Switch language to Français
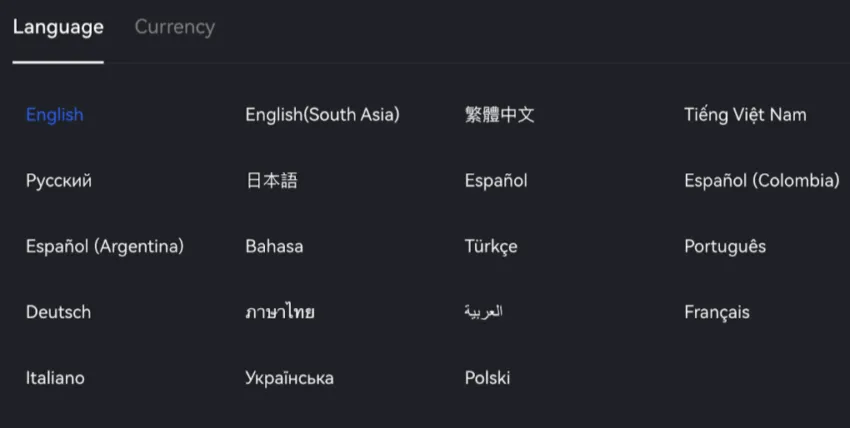This screenshot has height=428, width=850. pyautogui.click(x=717, y=312)
